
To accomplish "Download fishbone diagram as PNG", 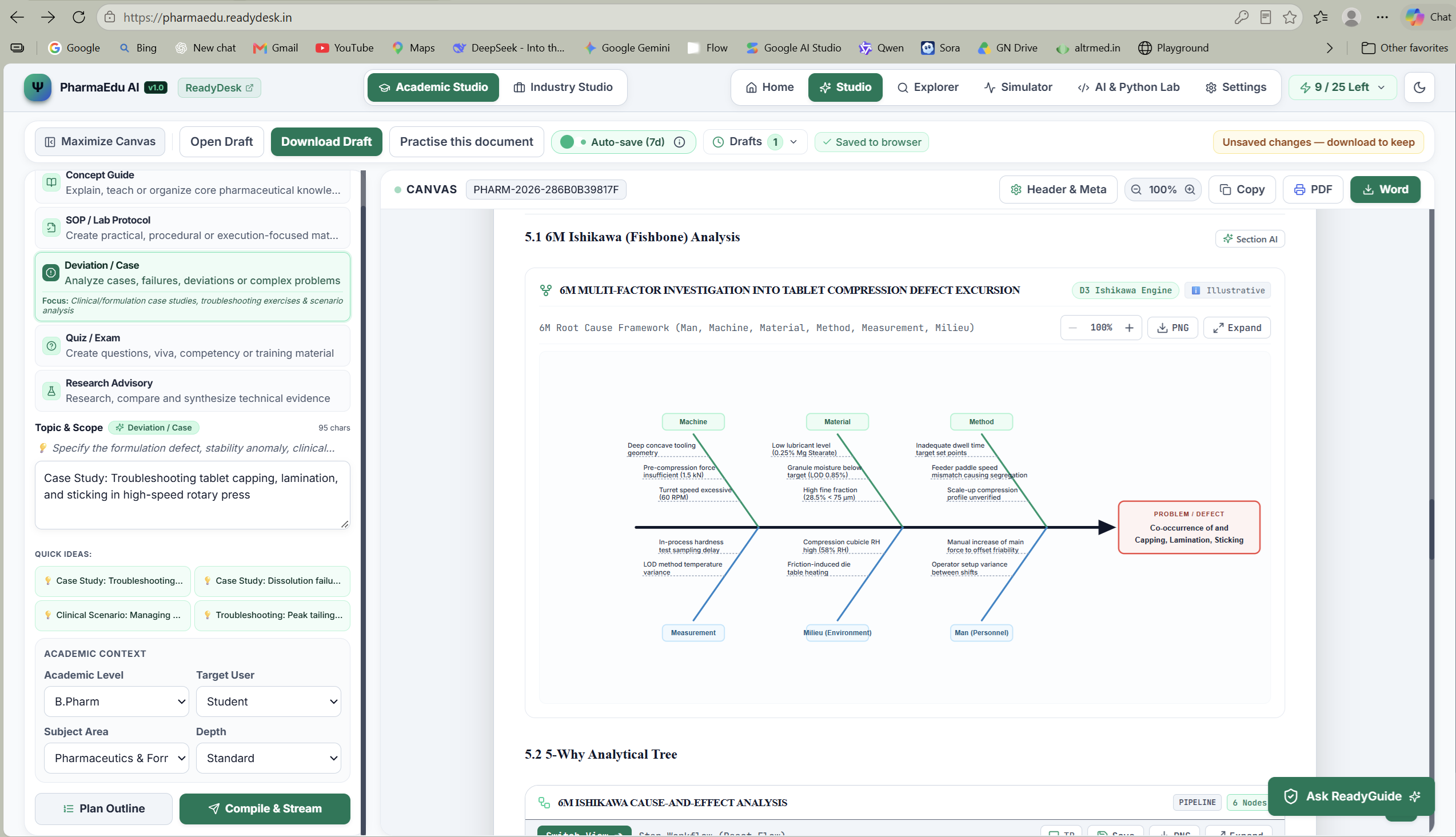I will point(1172,328).
